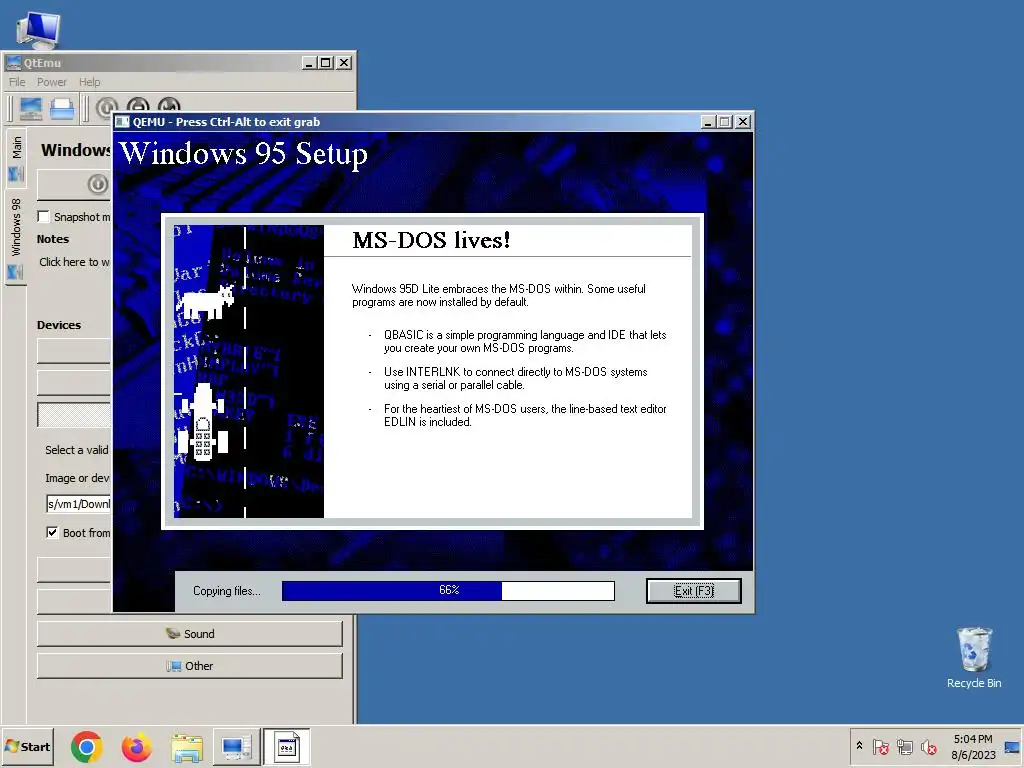The width and height of the screenshot is (1024, 768).
Task: Uncheck the Boot from checkbox
Action: pos(52,532)
